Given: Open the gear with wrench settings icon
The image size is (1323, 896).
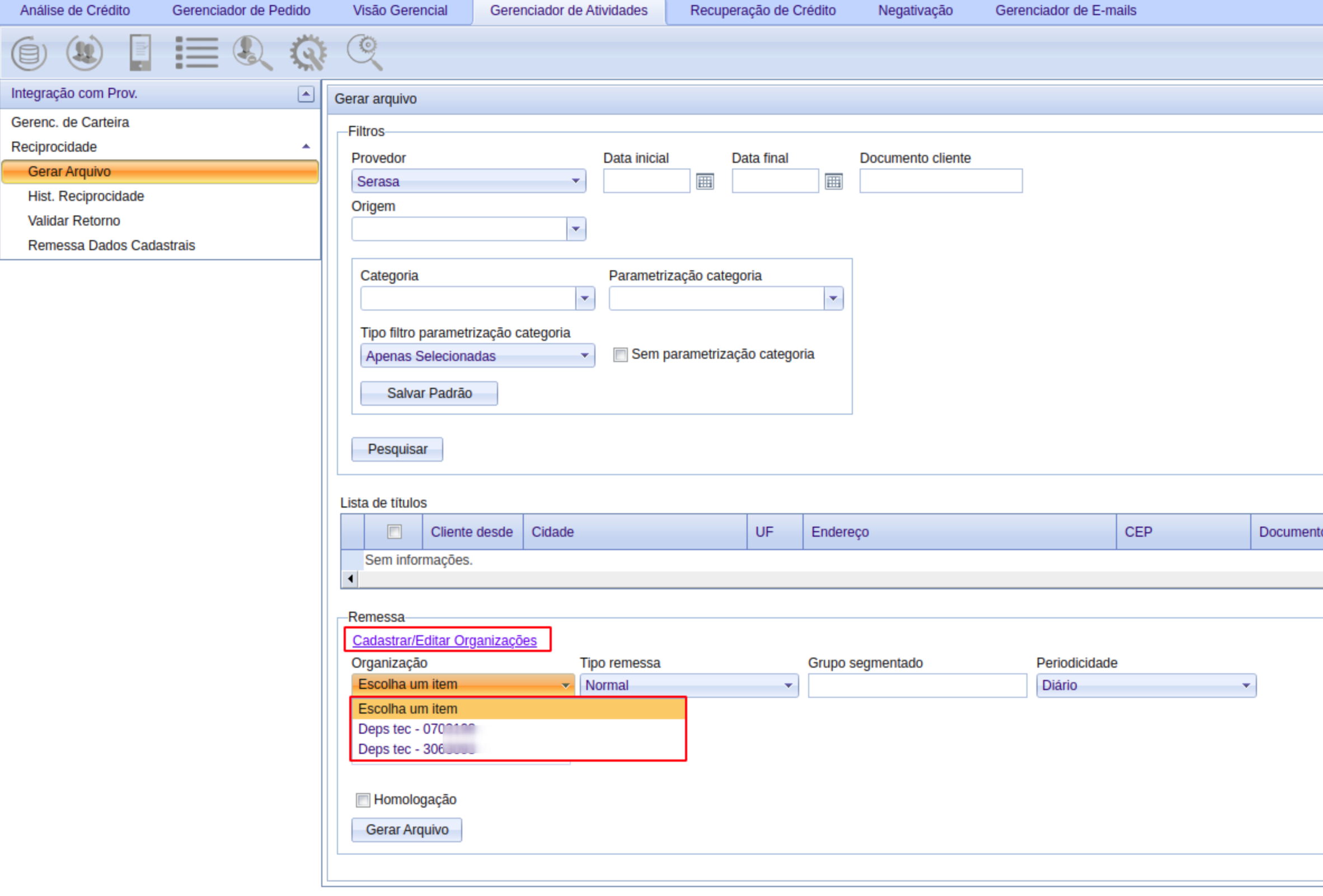Looking at the screenshot, I should [x=308, y=53].
